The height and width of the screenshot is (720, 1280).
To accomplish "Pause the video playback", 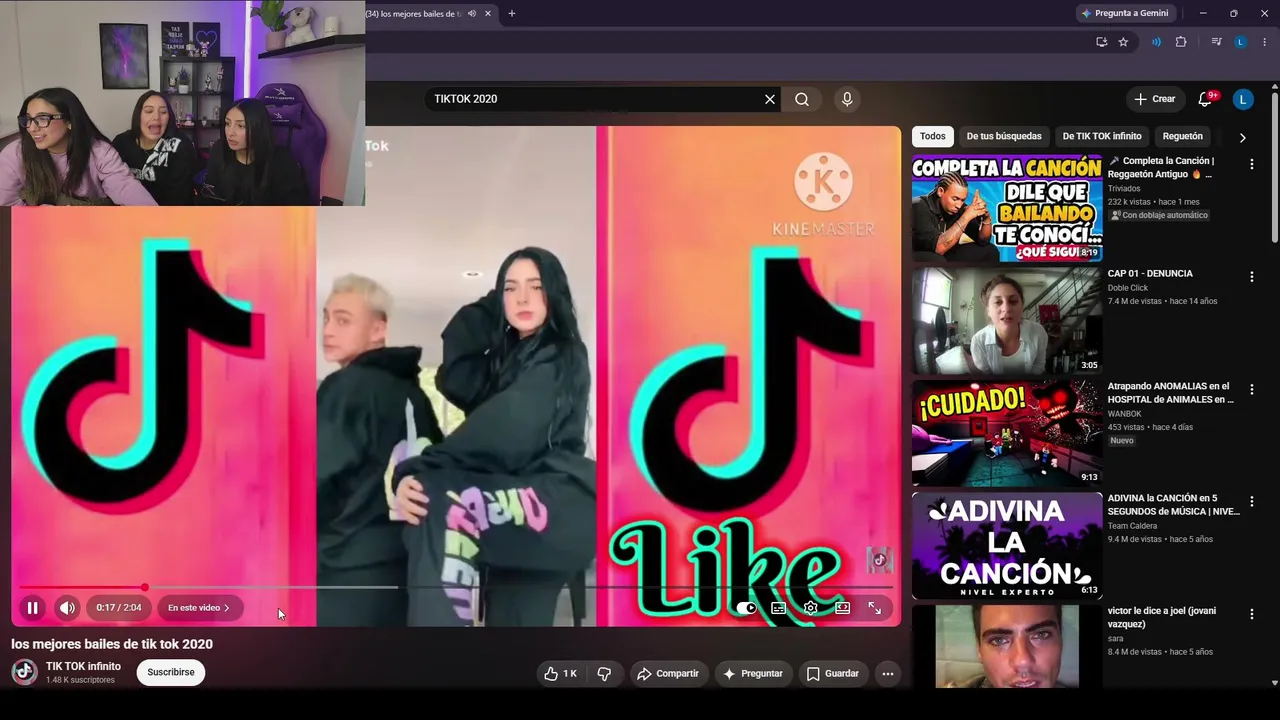I will click(x=32, y=608).
